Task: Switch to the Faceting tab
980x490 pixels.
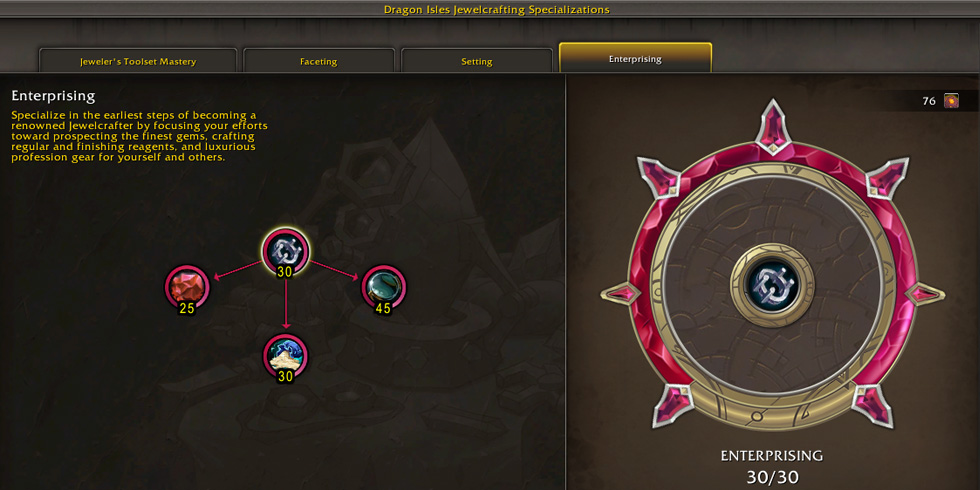Action: (x=319, y=61)
